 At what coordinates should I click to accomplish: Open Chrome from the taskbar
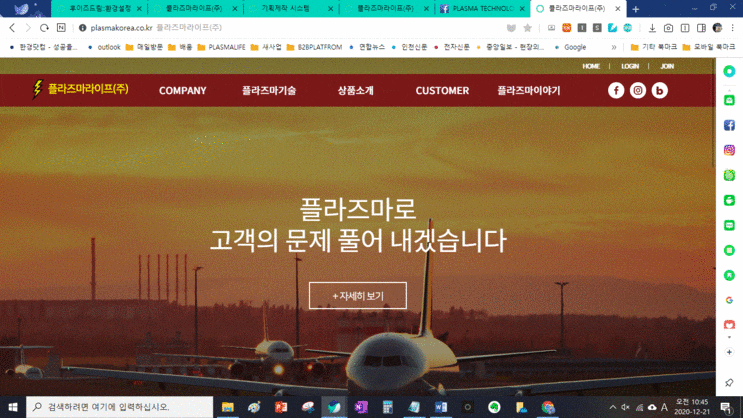coord(548,407)
